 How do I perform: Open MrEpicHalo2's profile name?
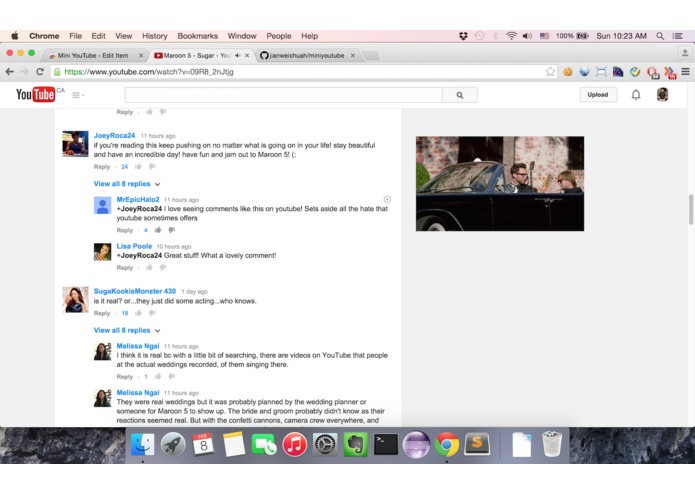click(x=138, y=199)
